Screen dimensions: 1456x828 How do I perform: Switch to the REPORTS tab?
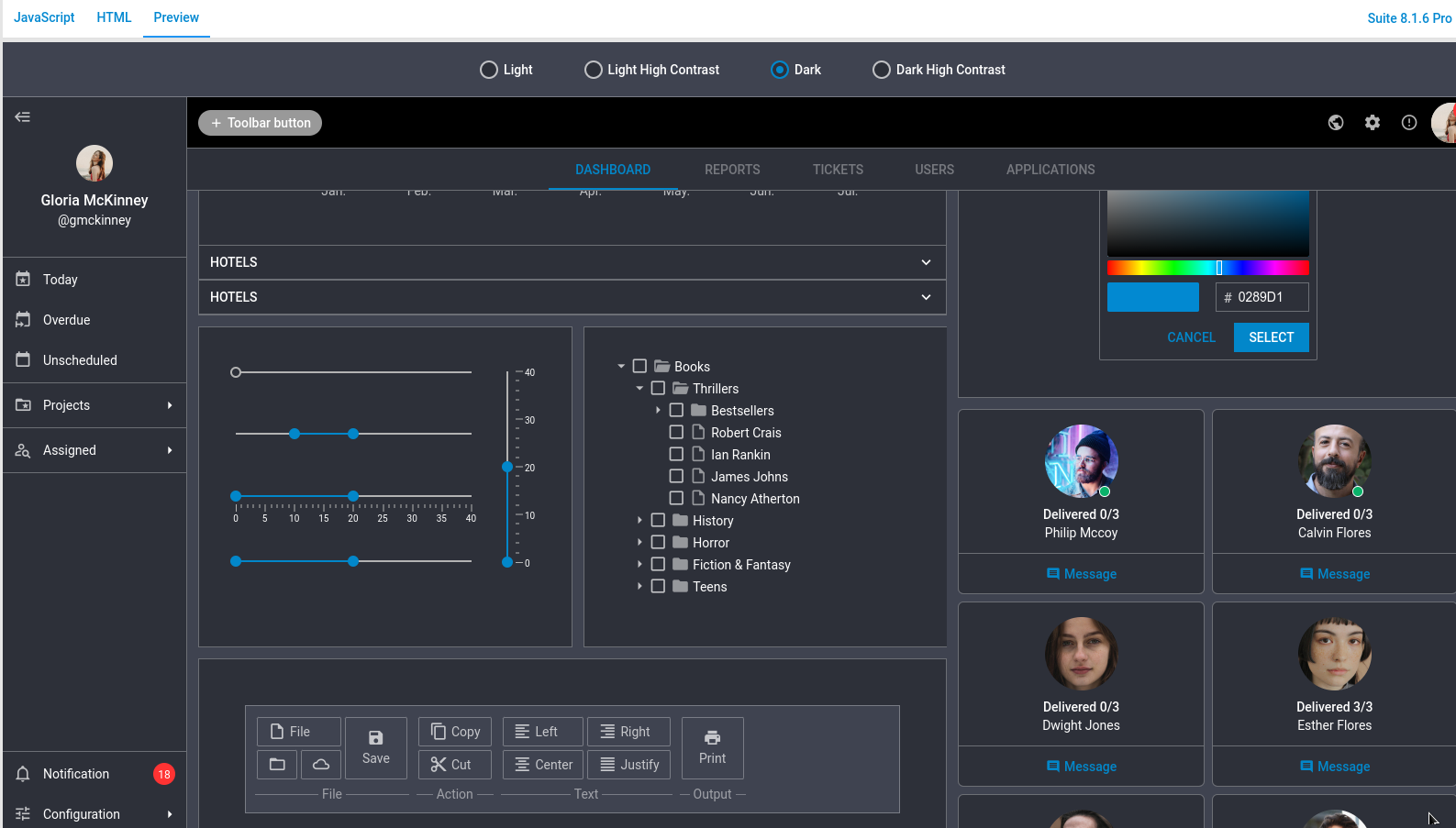tap(732, 170)
